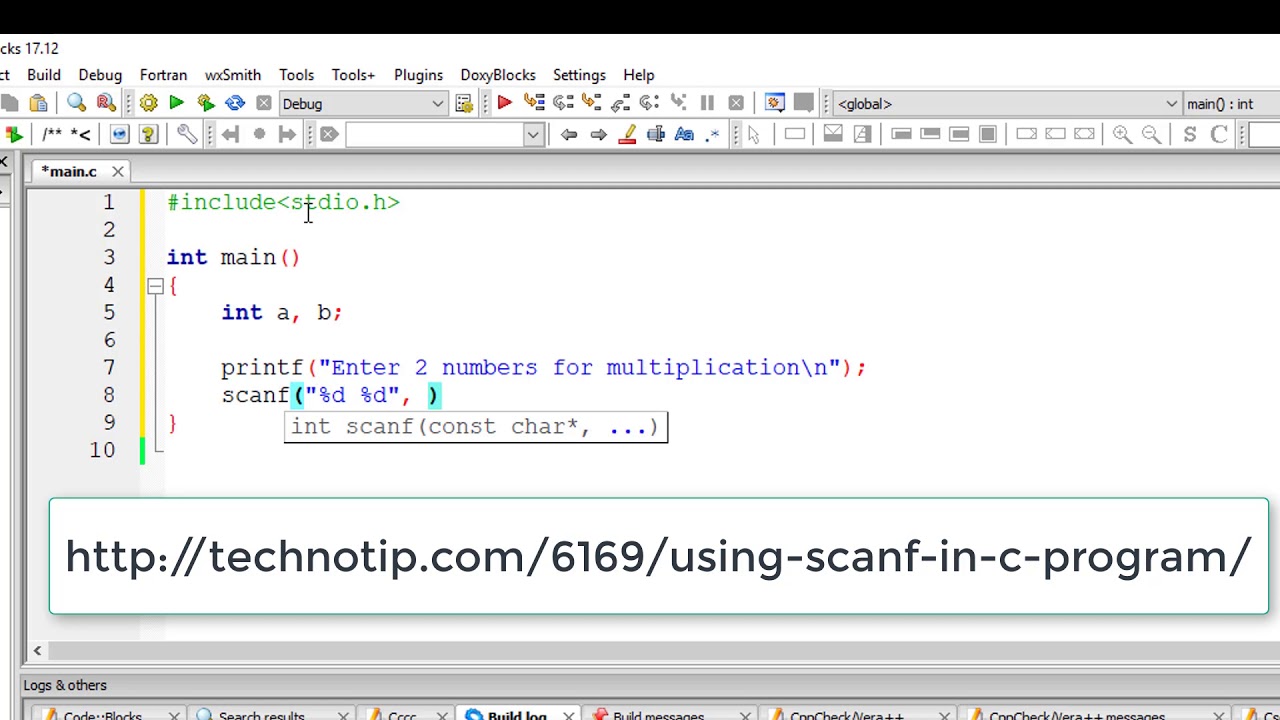Open the DoxyBlocks wrench preferences icon
Image resolution: width=1280 pixels, height=720 pixels.
pos(186,134)
